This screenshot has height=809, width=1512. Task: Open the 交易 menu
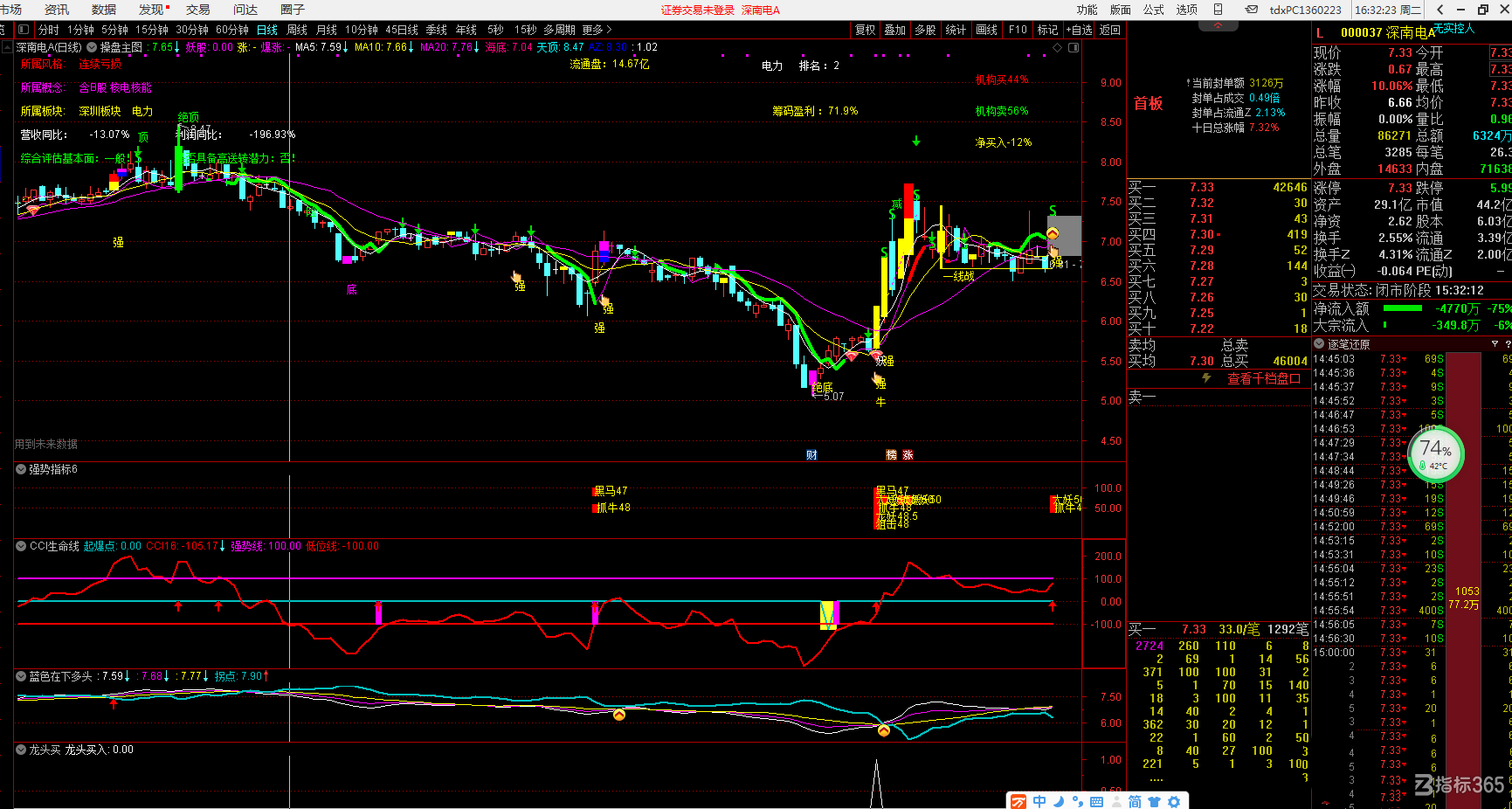tap(198, 10)
